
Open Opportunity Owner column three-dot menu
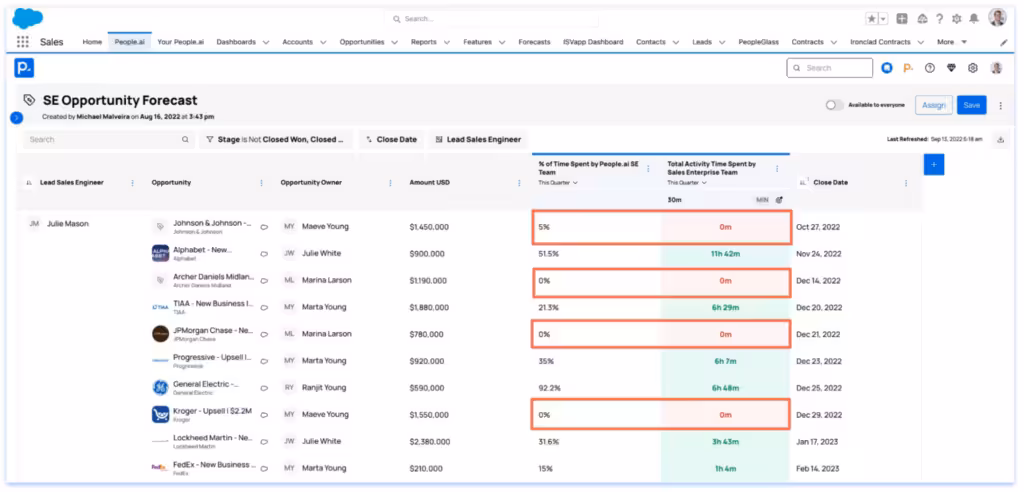(x=391, y=183)
